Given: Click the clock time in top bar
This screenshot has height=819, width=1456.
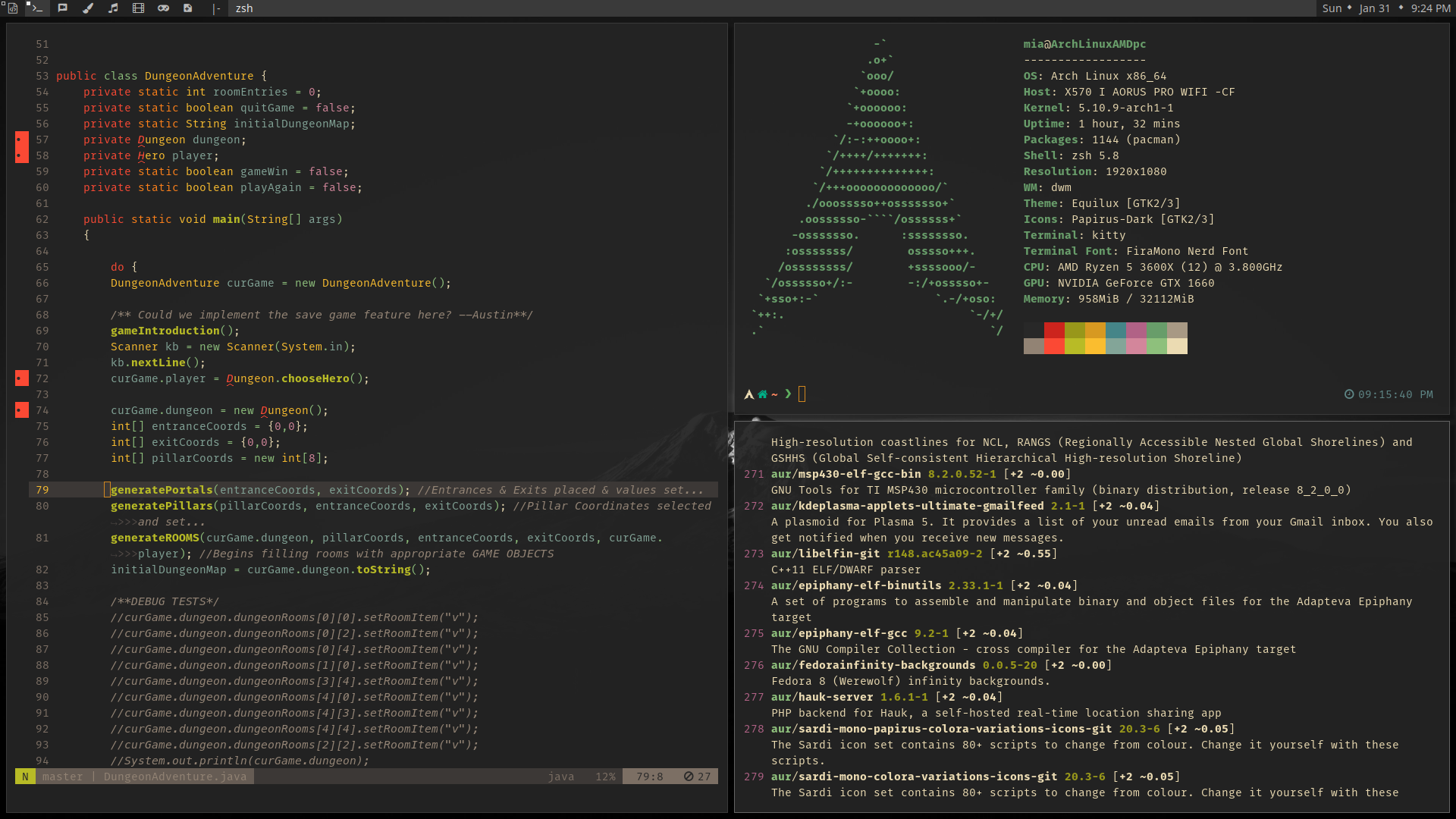Looking at the screenshot, I should pos(1430,8).
